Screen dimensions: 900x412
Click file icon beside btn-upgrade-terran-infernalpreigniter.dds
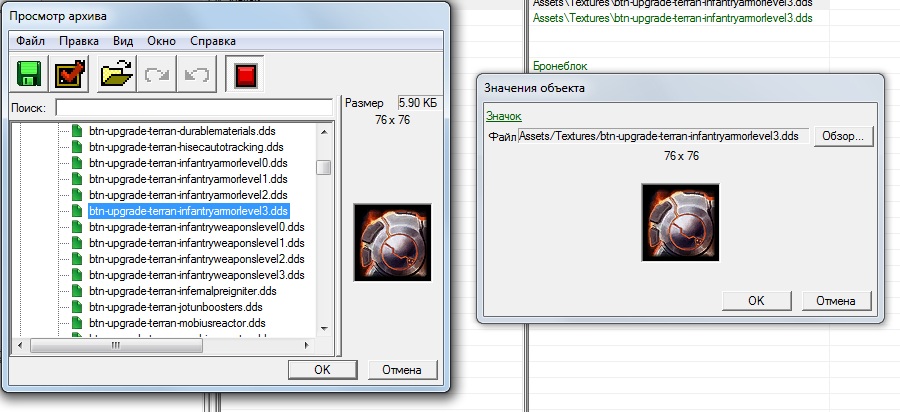click(x=77, y=291)
